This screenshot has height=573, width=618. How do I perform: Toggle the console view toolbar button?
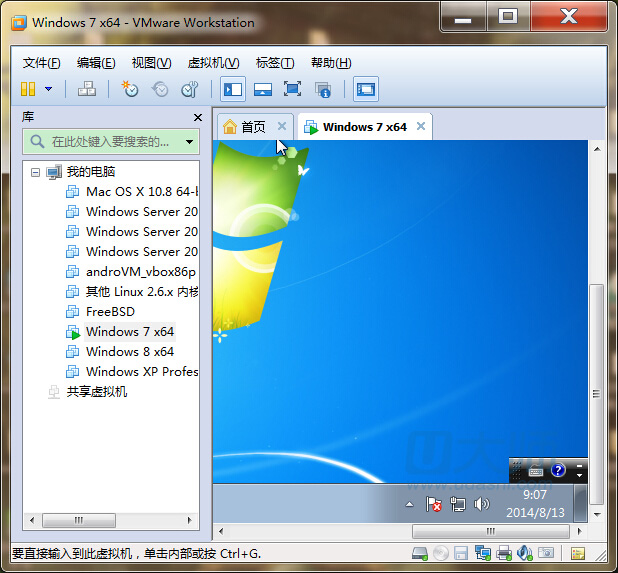(x=366, y=89)
